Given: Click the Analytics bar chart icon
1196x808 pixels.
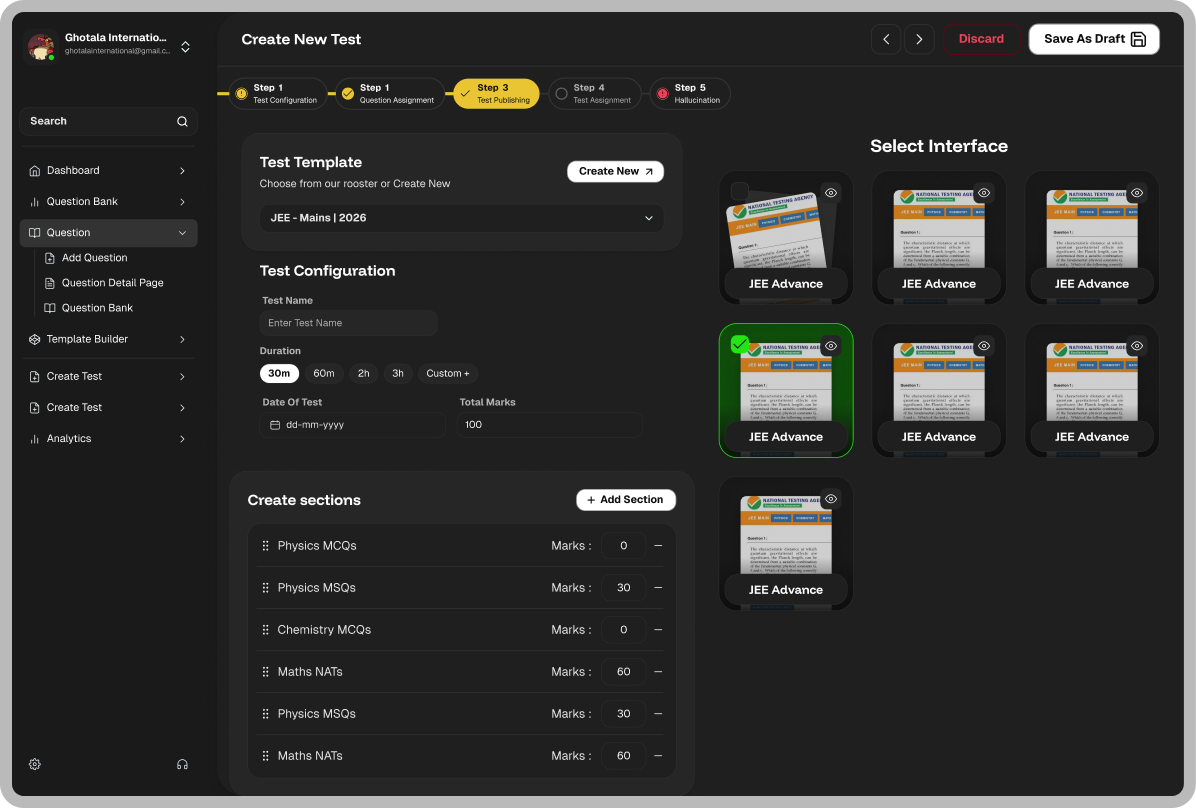Looking at the screenshot, I should tap(34, 439).
